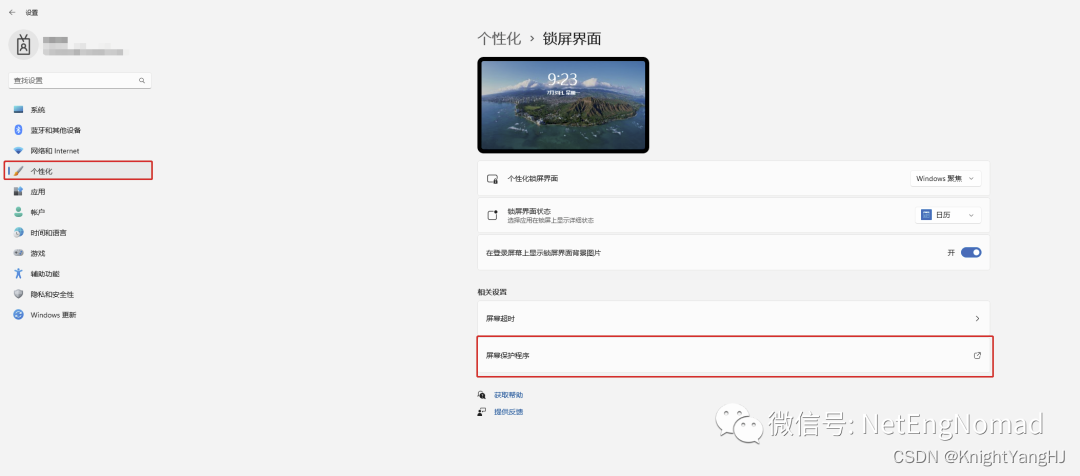1080x476 pixels.
Task: Click the 相关设置 heading text
Action: [x=492, y=292]
